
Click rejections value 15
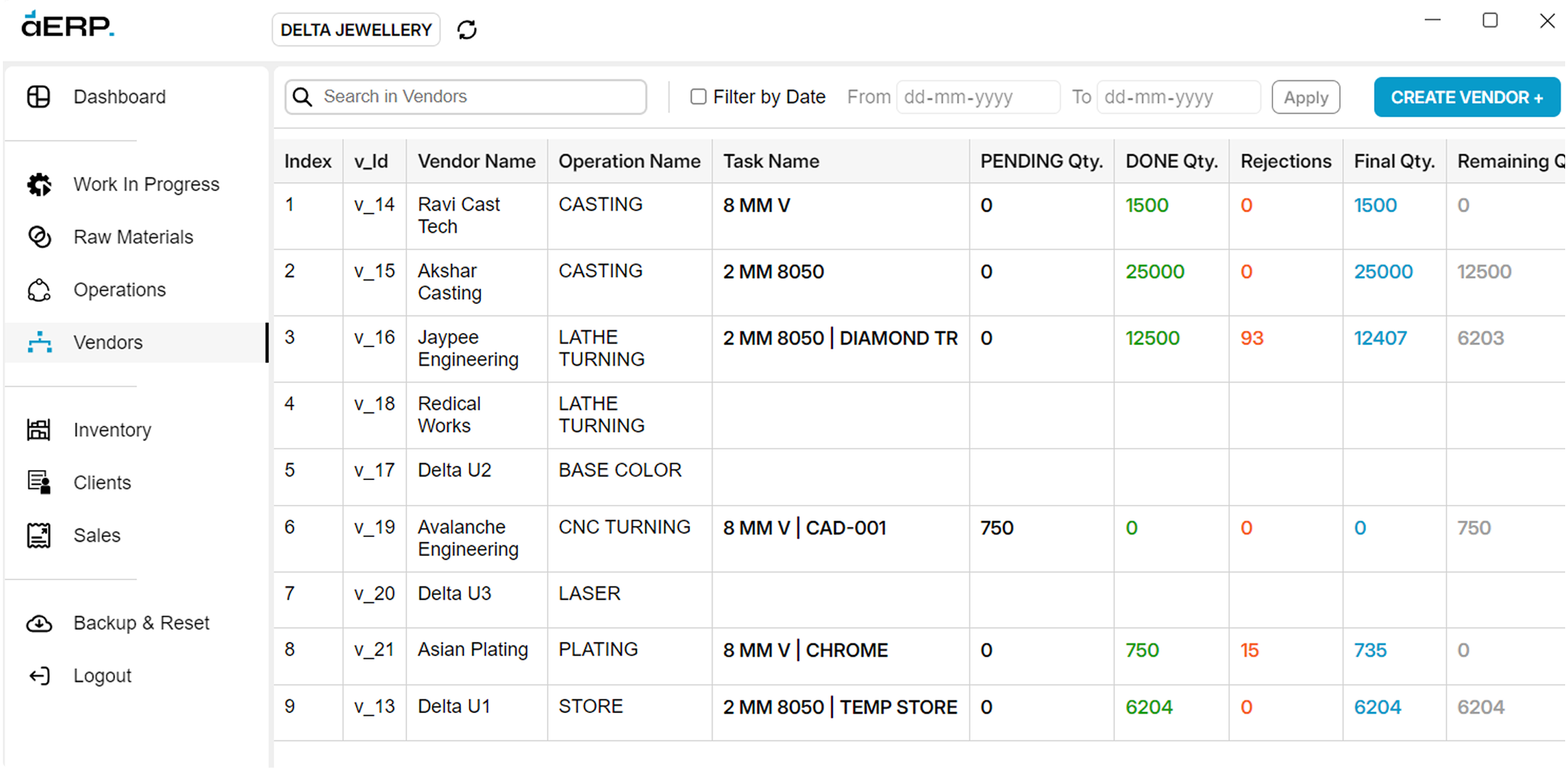[x=1250, y=650]
